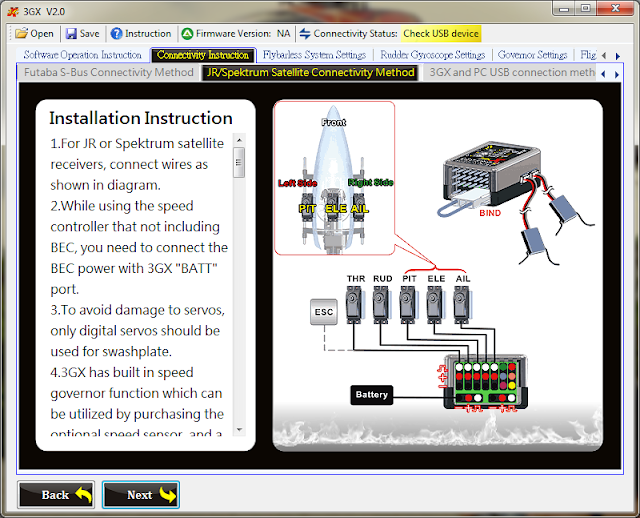This screenshot has height=518, width=640.
Task: Click the instruction scrollbar down arrow
Action: coord(239,429)
